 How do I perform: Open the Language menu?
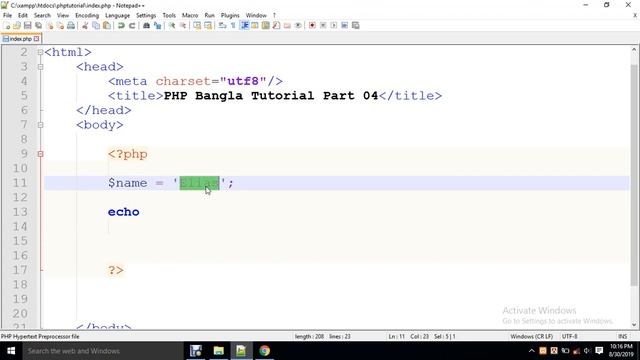click(118, 15)
